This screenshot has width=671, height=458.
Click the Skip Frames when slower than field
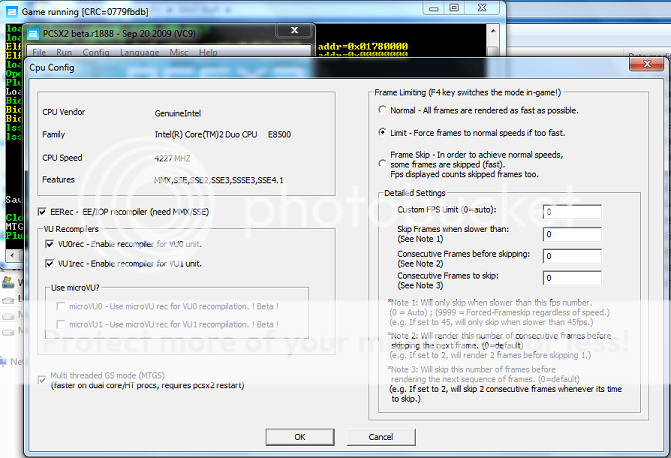click(571, 234)
